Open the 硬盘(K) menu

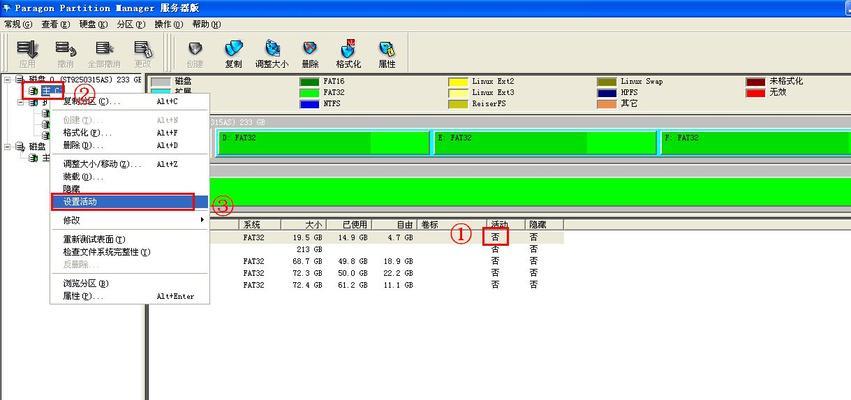pyautogui.click(x=93, y=24)
